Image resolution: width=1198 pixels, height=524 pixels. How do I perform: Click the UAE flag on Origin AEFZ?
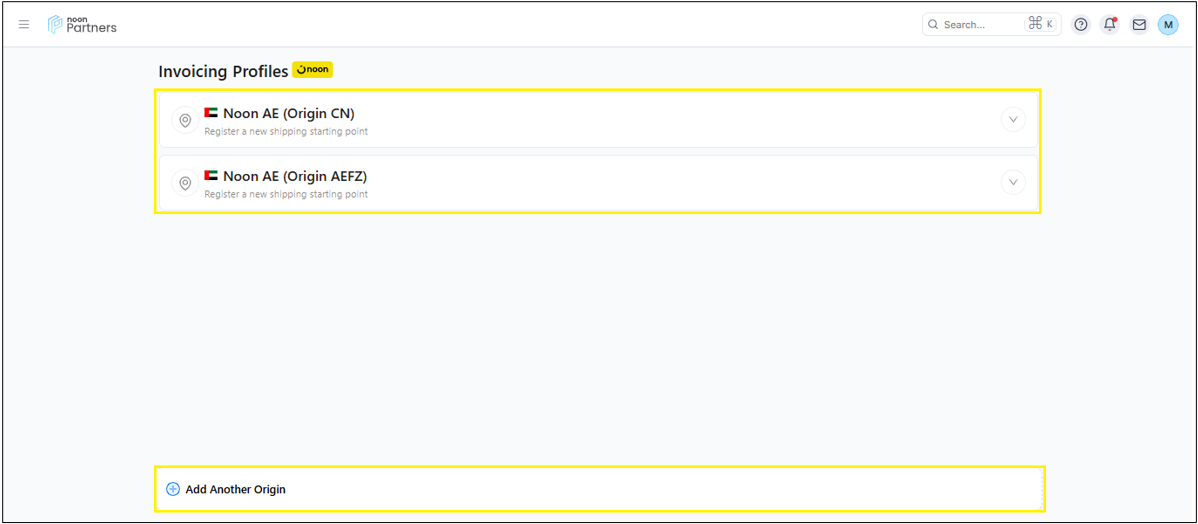point(211,176)
